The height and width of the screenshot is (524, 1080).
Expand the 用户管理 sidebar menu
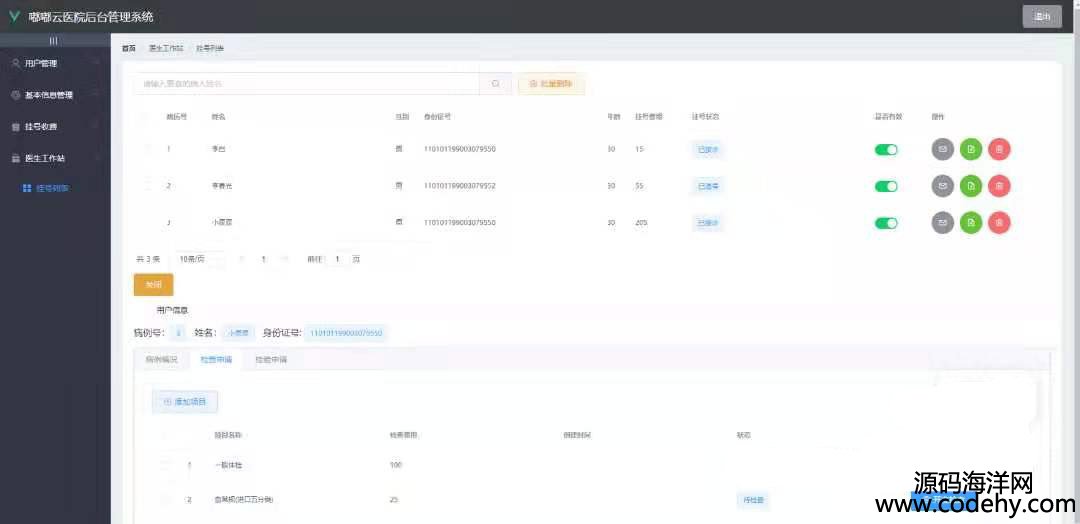[54, 63]
